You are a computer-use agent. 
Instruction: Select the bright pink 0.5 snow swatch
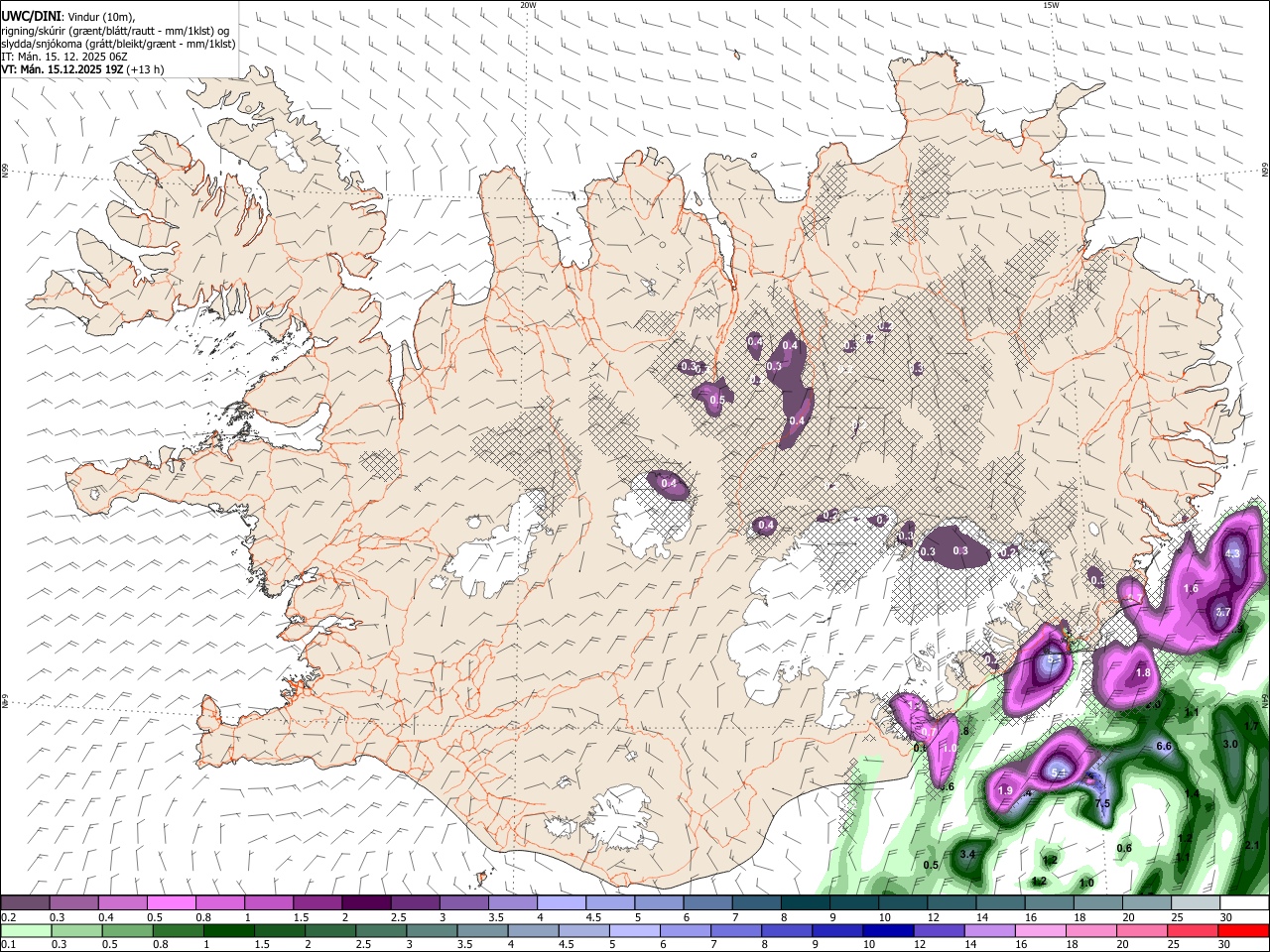pos(171,903)
